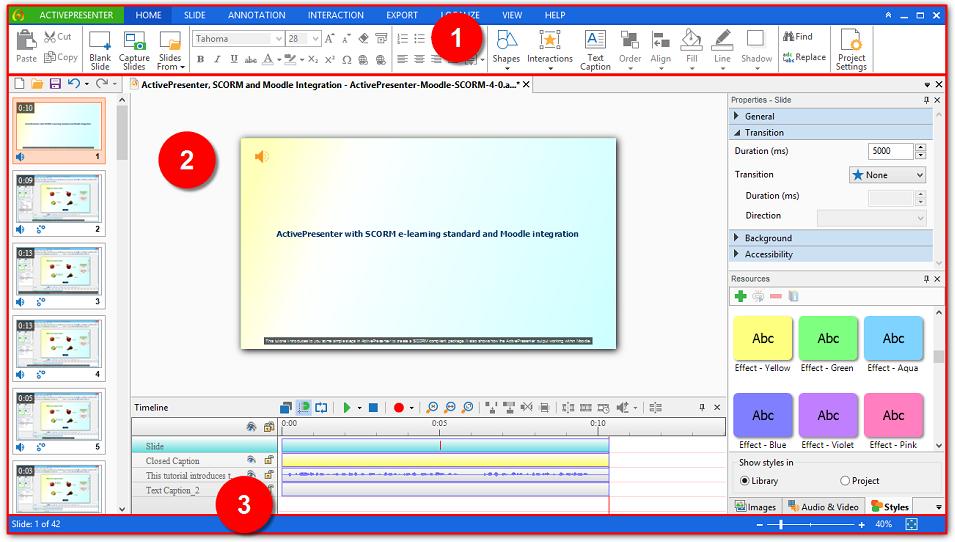Toggle underline formatting
The height and width of the screenshot is (542, 955).
pos(234,59)
